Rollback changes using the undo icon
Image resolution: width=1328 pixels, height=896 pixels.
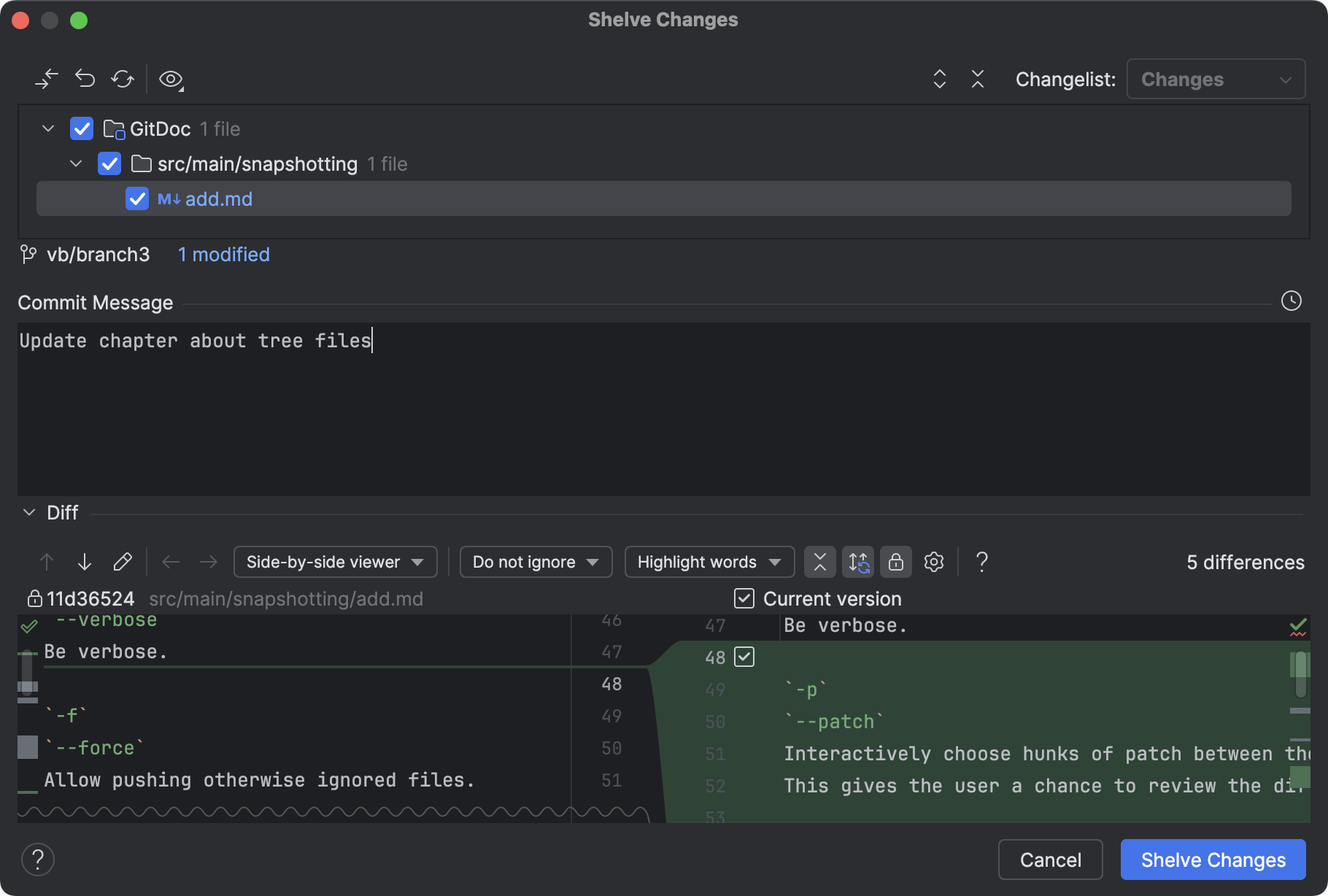point(85,78)
